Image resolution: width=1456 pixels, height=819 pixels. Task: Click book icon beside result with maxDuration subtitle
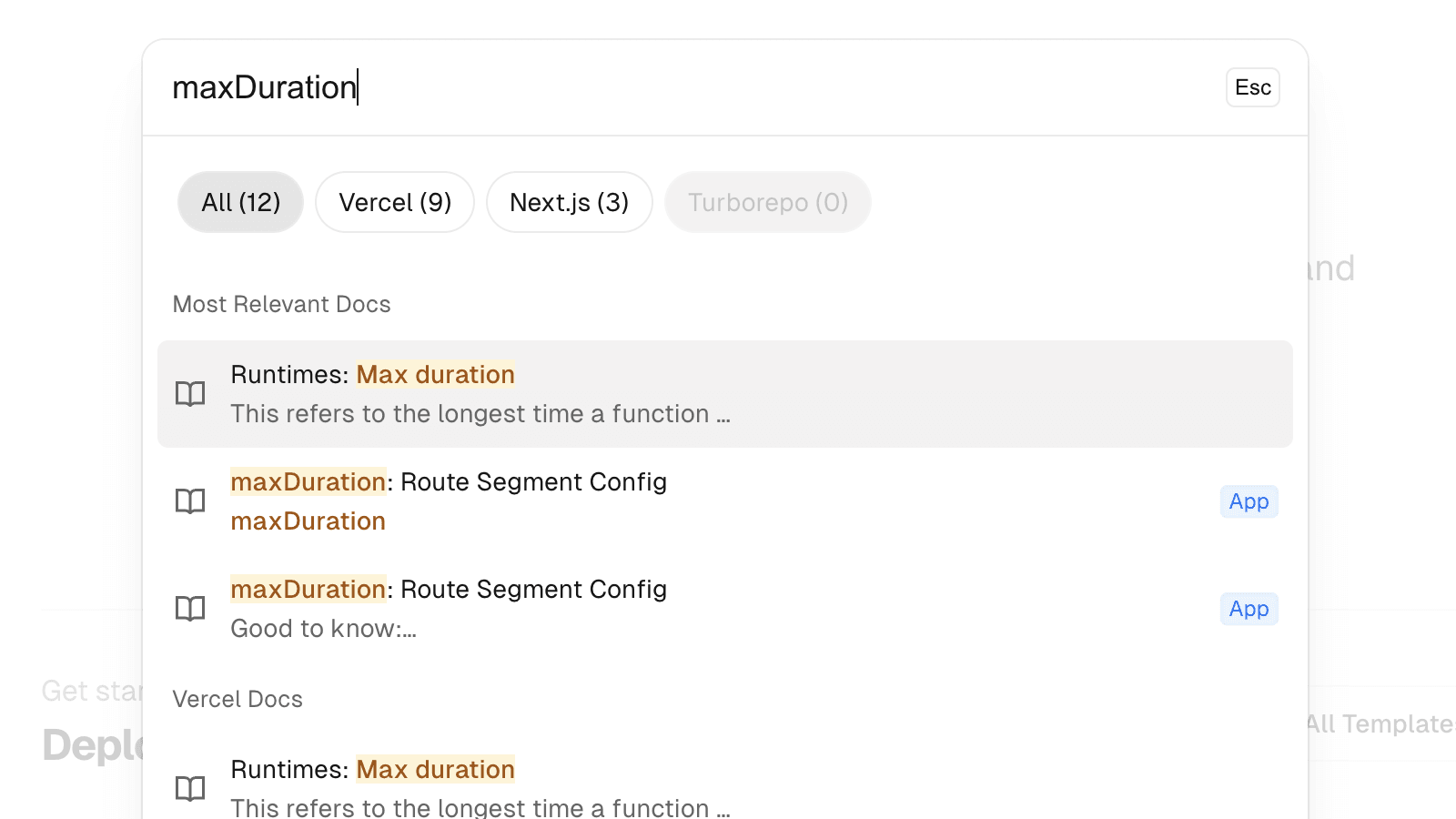coord(190,501)
